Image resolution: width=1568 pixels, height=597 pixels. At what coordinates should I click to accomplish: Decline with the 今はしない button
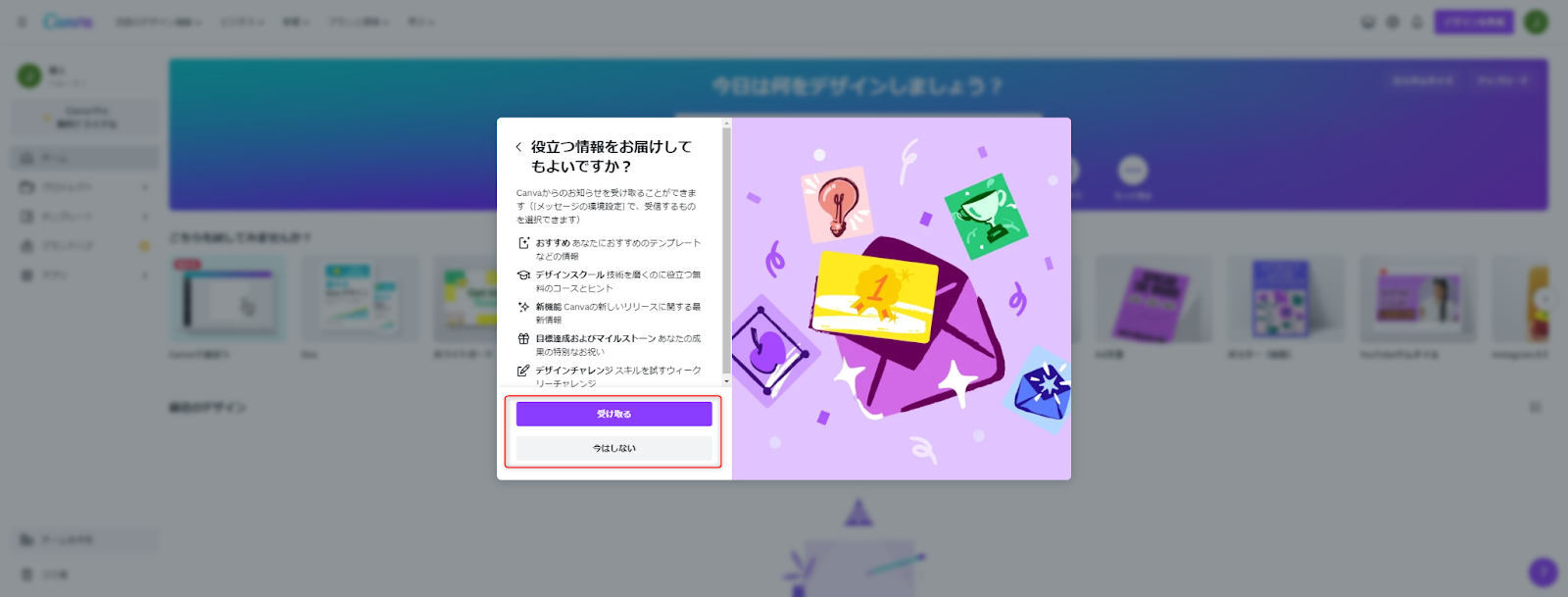tap(614, 448)
